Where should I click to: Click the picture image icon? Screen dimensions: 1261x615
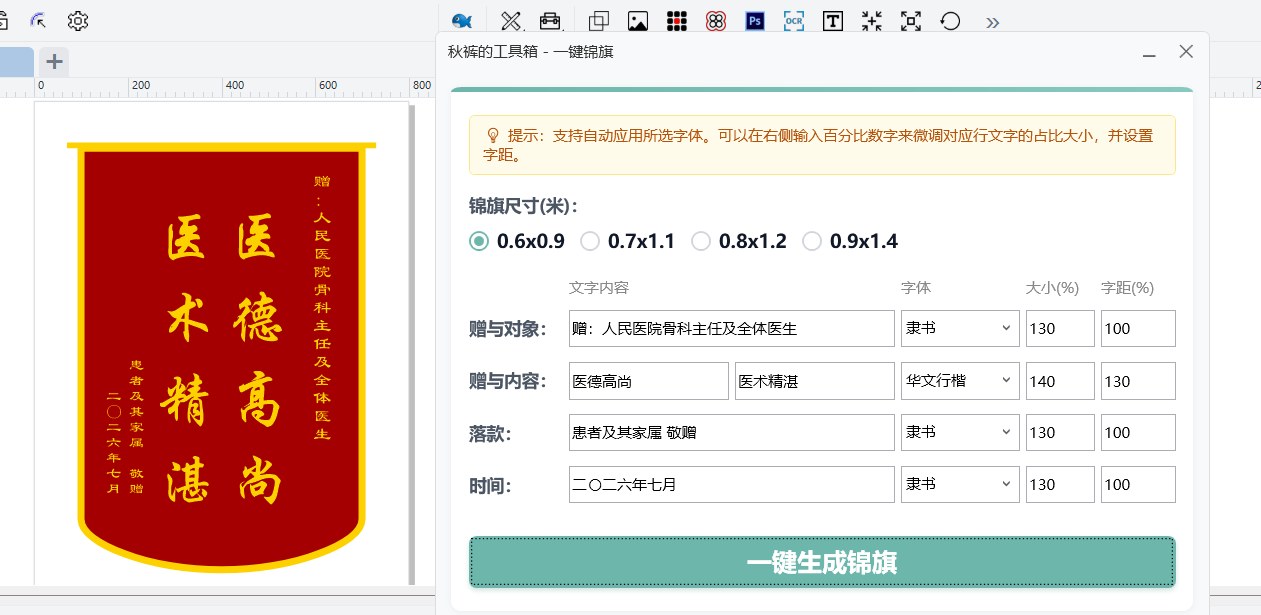637,21
